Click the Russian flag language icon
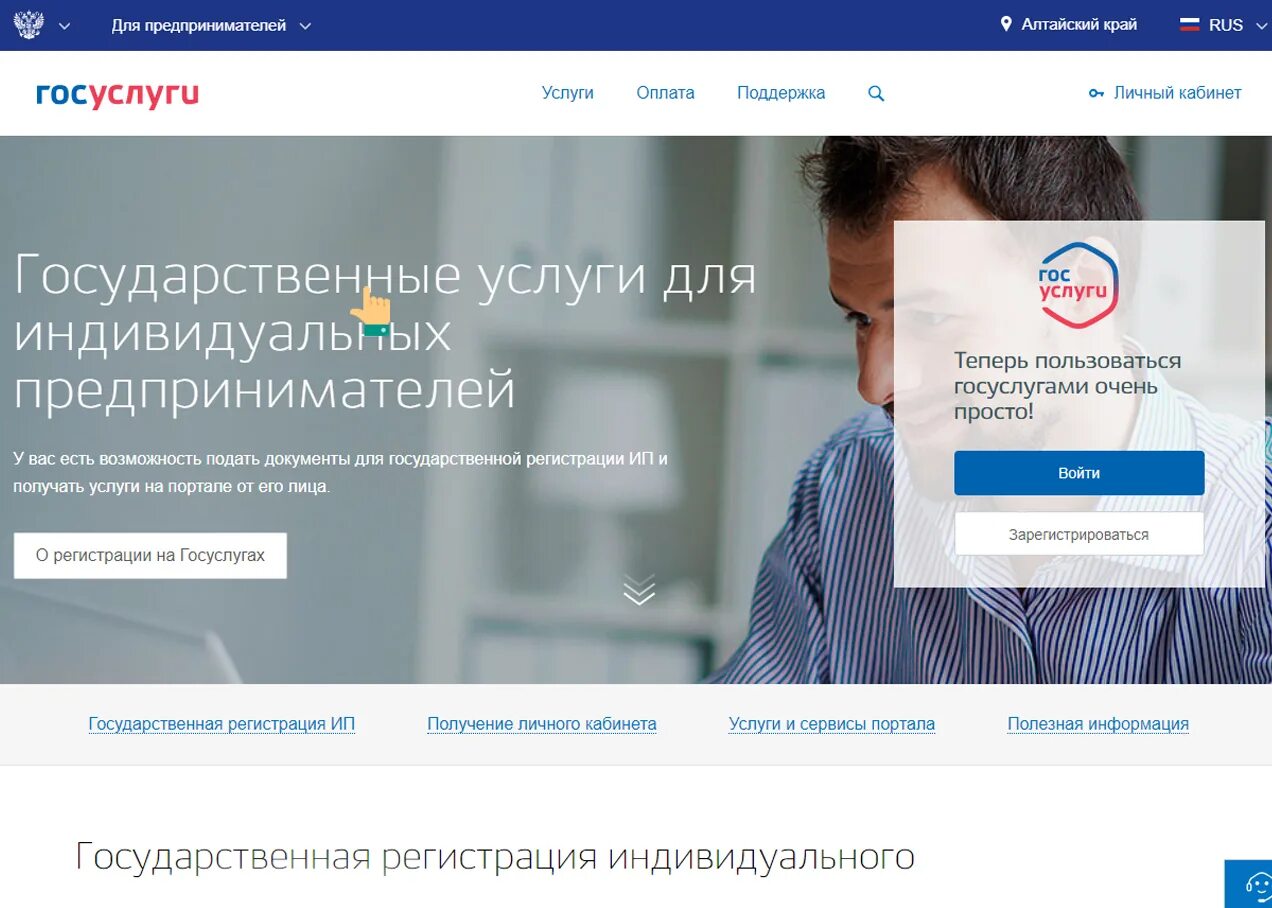Screen dimensions: 1272x908 [x=1189, y=25]
